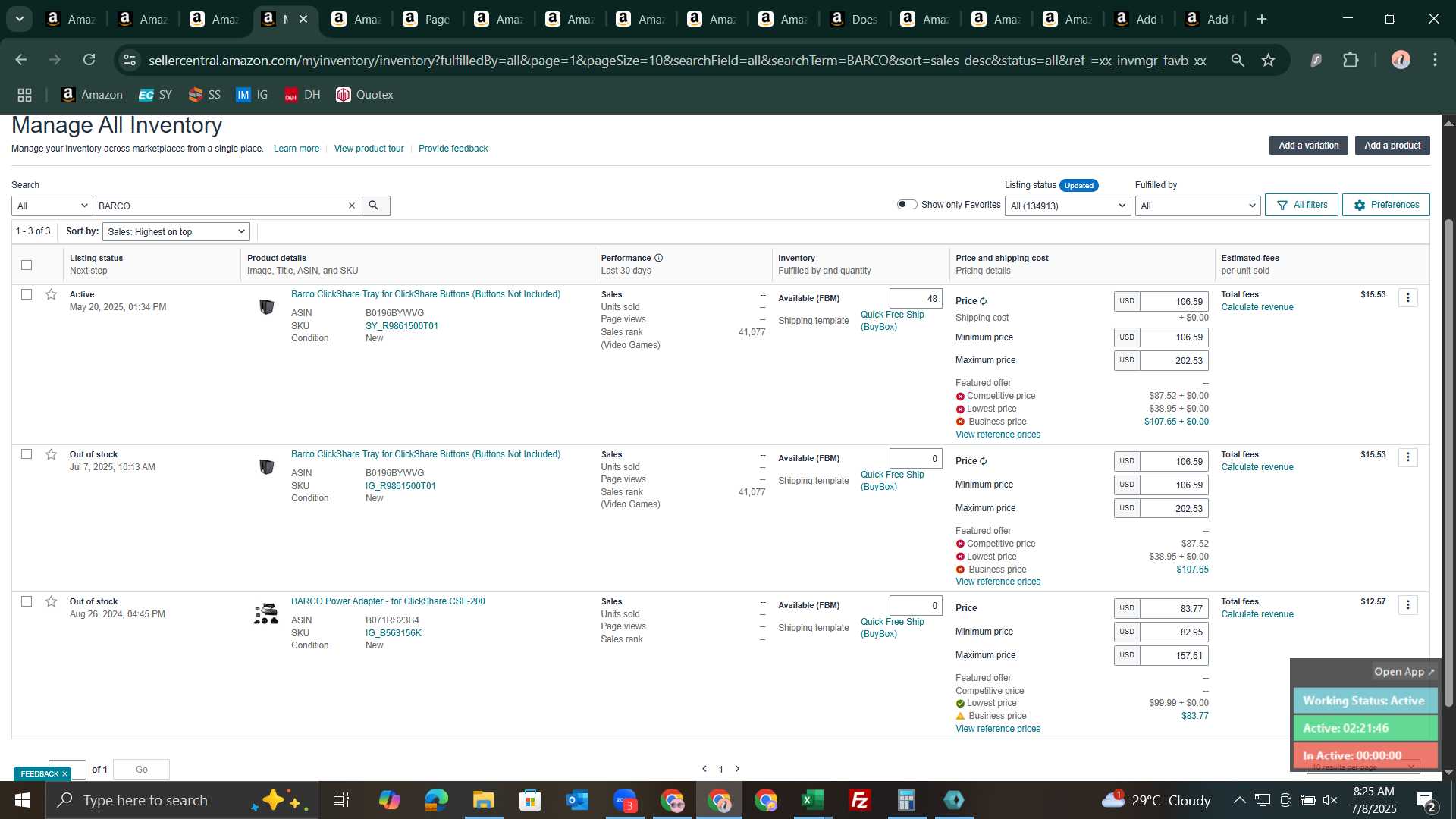
Task: Bookmark this page with the star icon
Action: 1268,60
